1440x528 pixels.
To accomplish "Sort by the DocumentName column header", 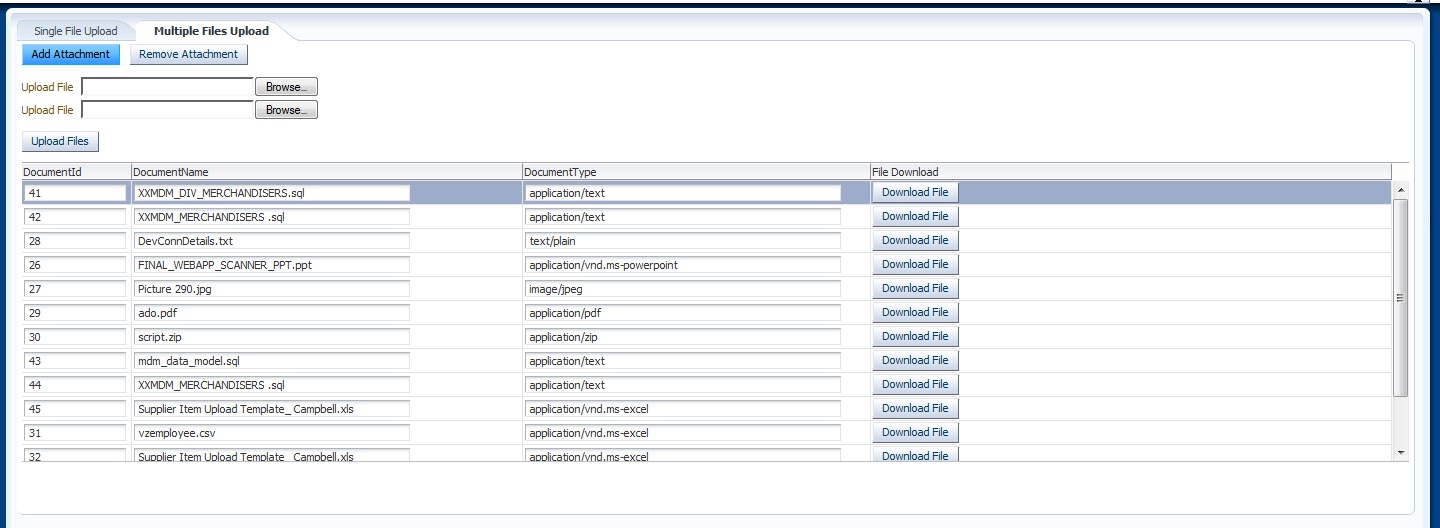I will [326, 172].
